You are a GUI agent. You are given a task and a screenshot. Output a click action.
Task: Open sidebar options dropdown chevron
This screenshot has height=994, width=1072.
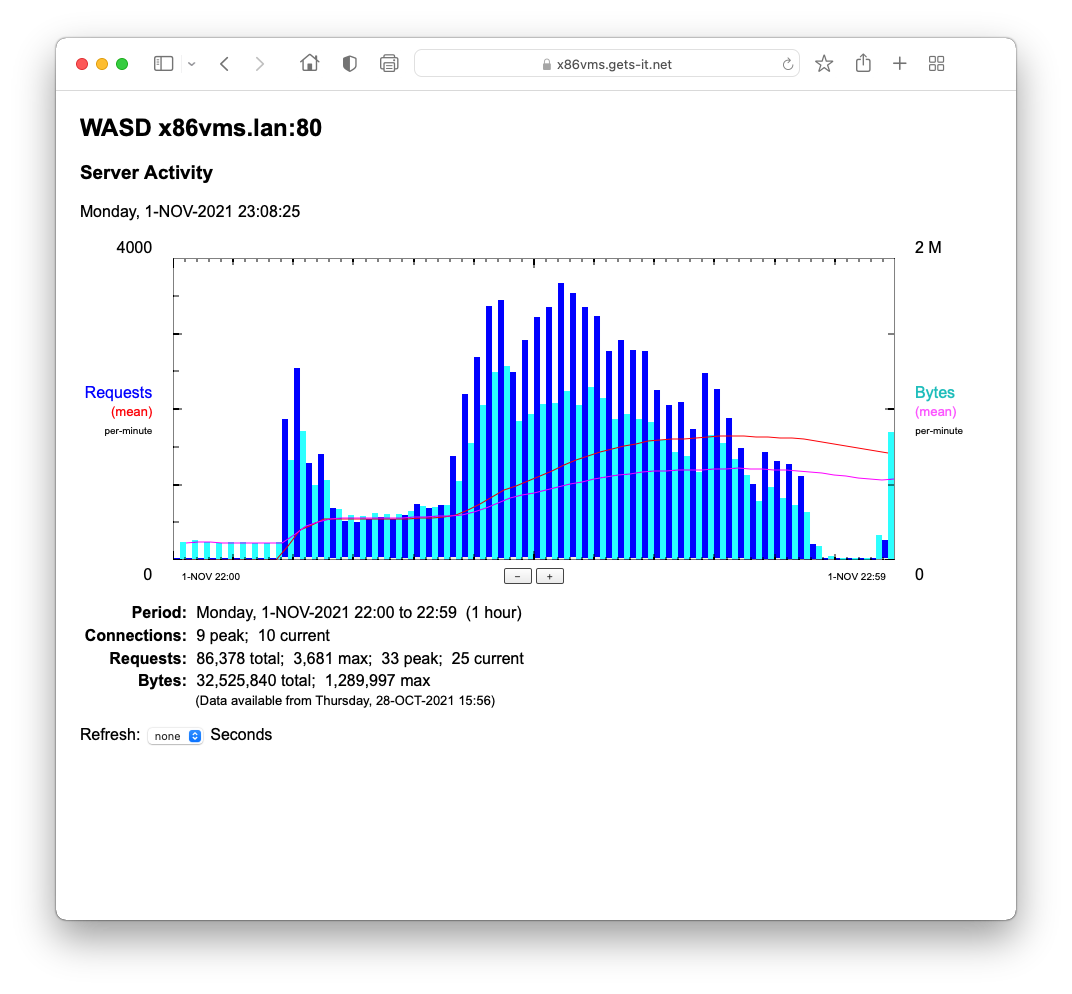coord(192,64)
